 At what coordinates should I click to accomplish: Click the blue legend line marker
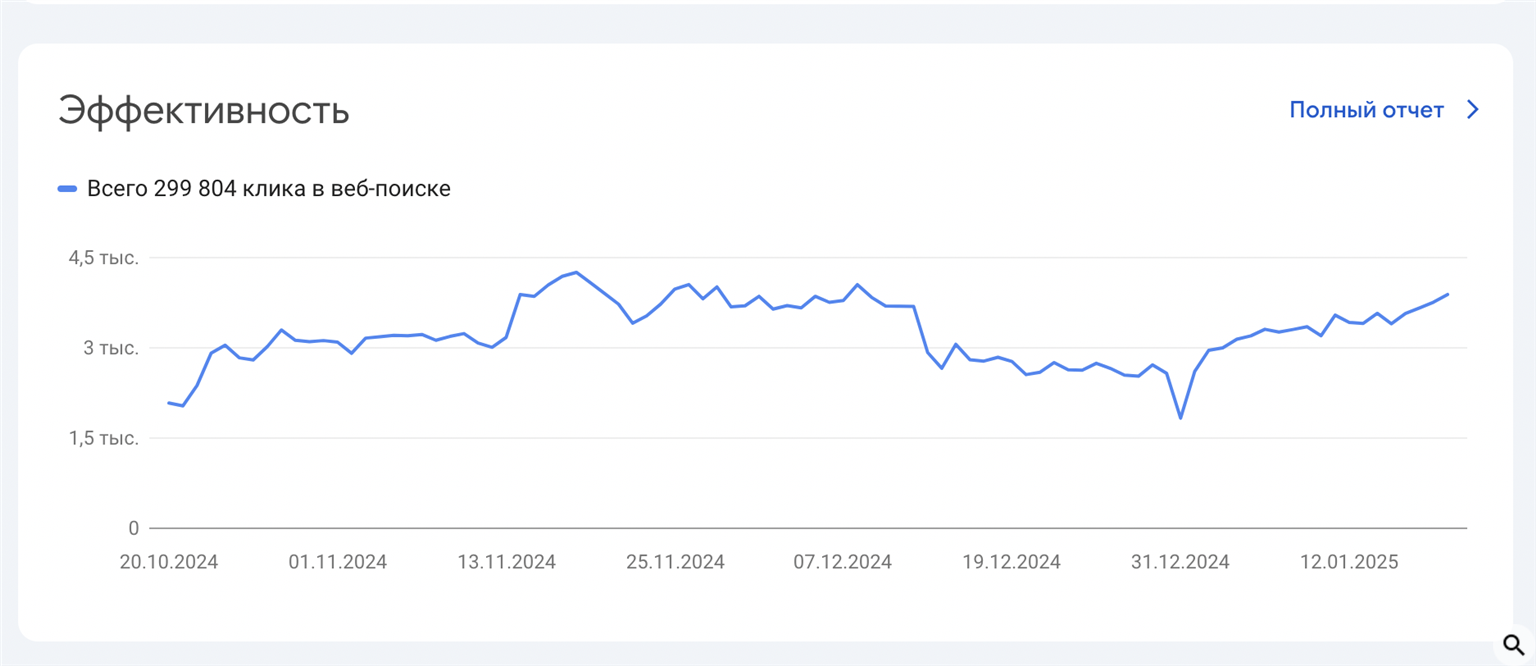tap(67, 189)
